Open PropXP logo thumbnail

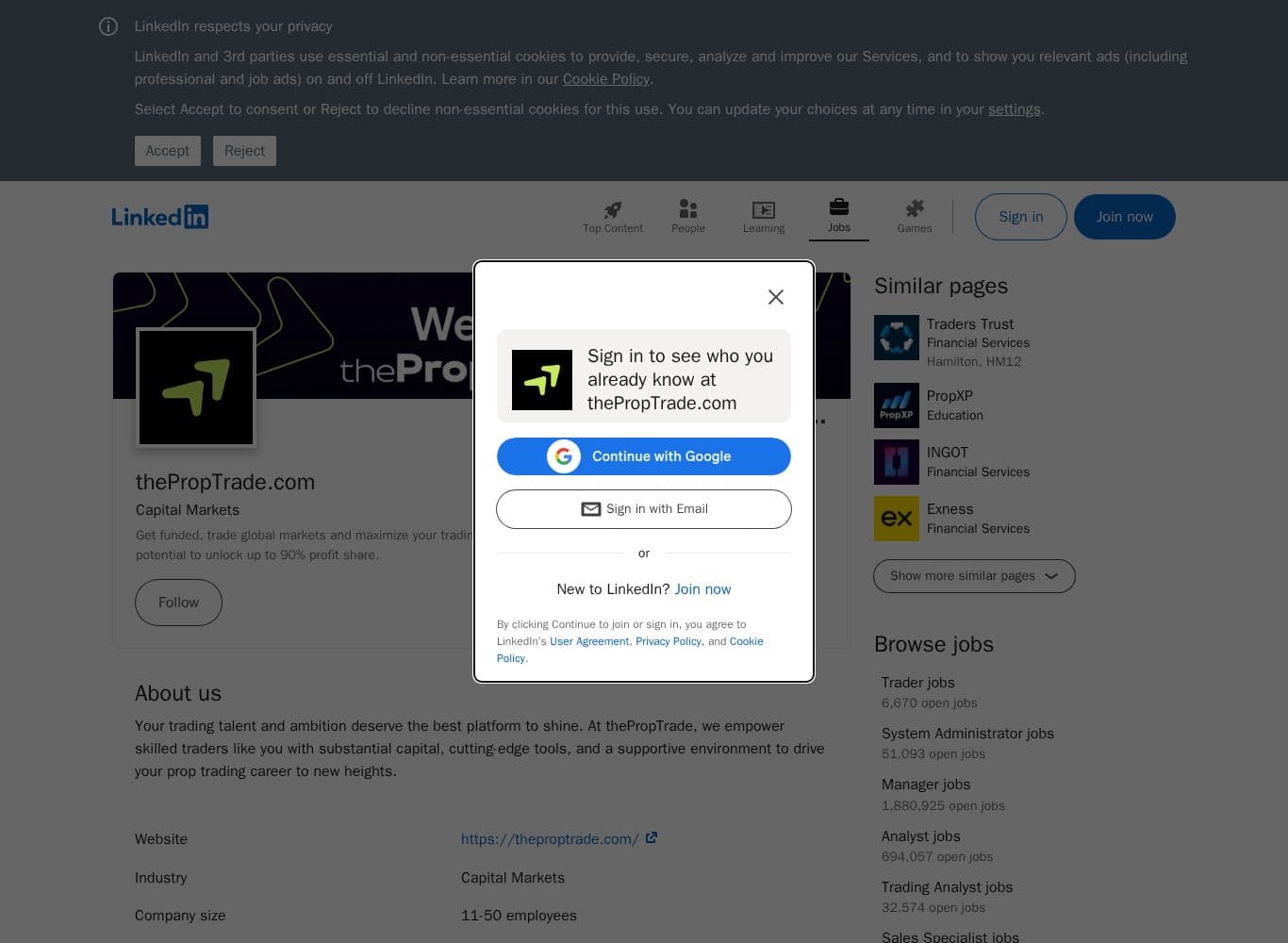pos(897,405)
